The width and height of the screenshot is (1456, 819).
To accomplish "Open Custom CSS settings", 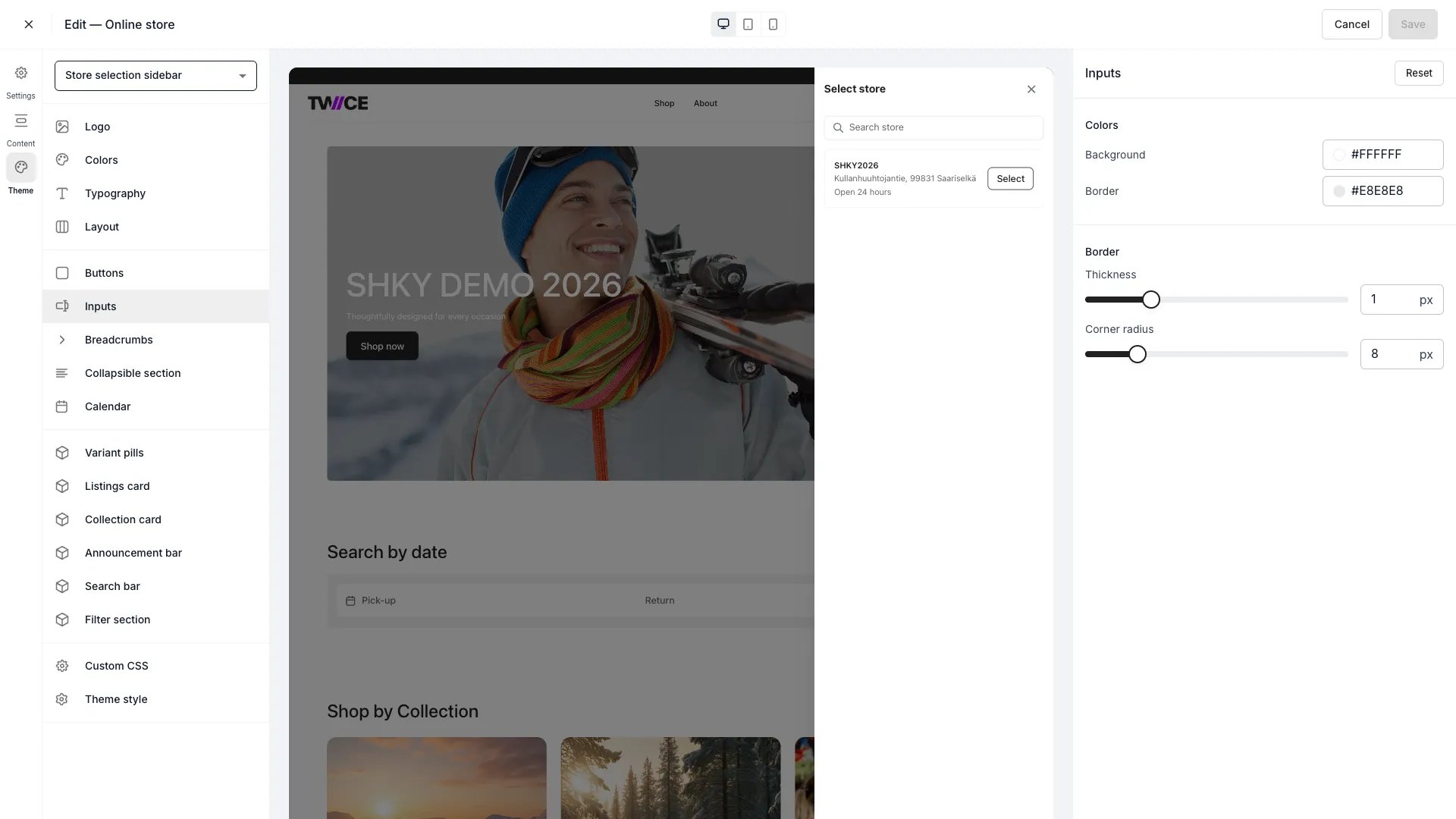I will (x=155, y=666).
